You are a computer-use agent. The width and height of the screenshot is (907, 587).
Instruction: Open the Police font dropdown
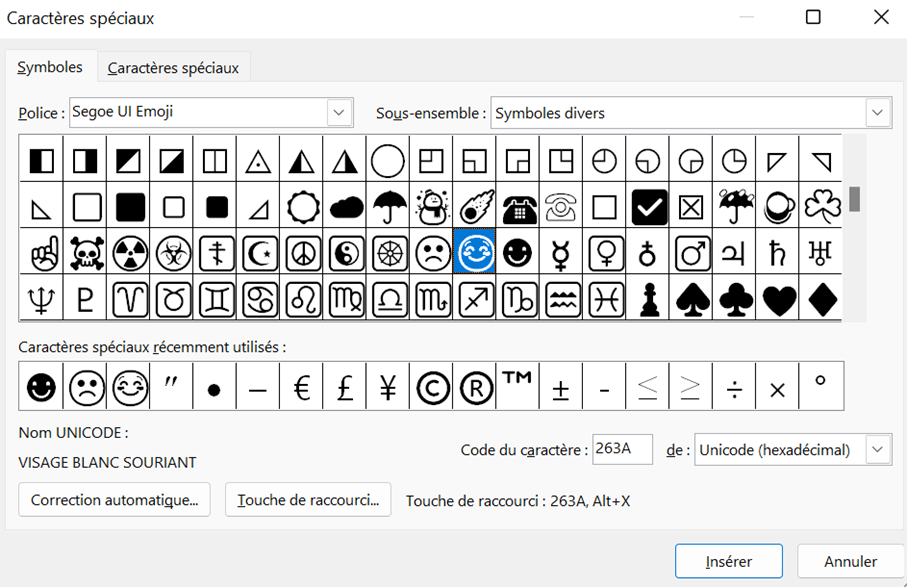(x=339, y=112)
